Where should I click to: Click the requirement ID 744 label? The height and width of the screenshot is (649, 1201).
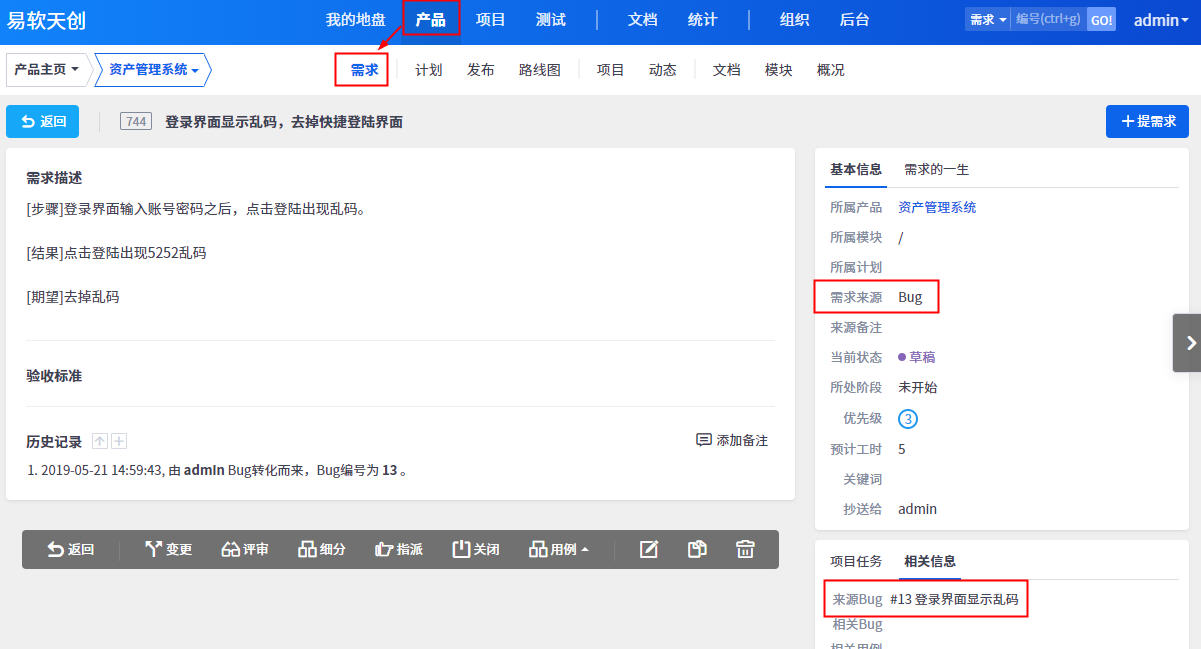[x=136, y=121]
